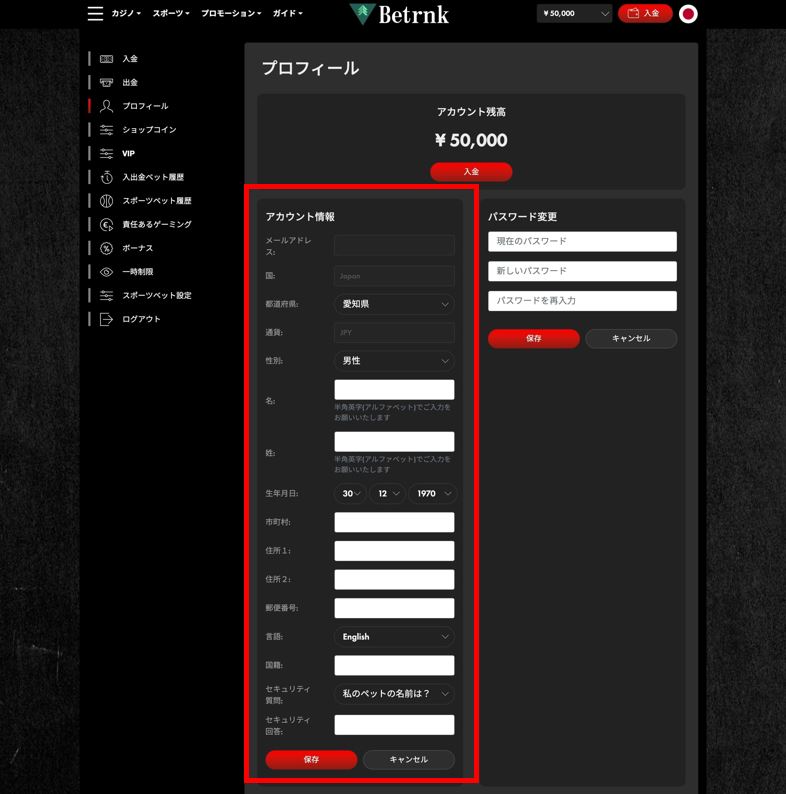Click the プロフィール person icon

click(x=106, y=106)
